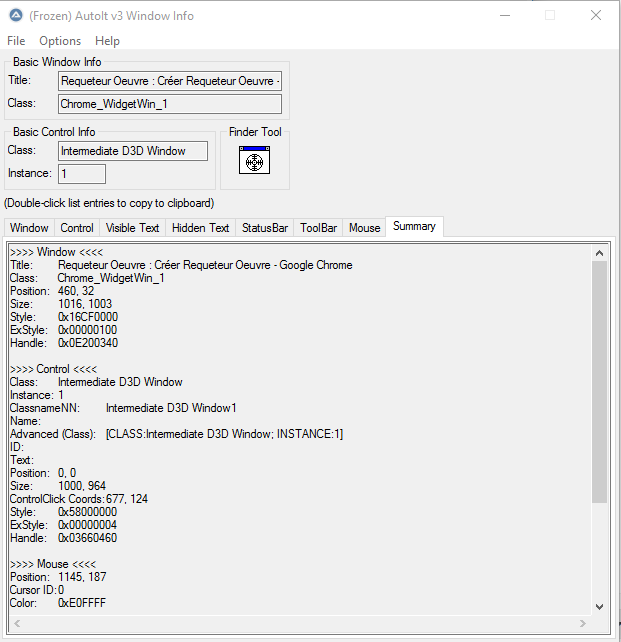
Task: Click ClassnameNN value "Intermediate D3D Window1"
Action: pos(171,408)
